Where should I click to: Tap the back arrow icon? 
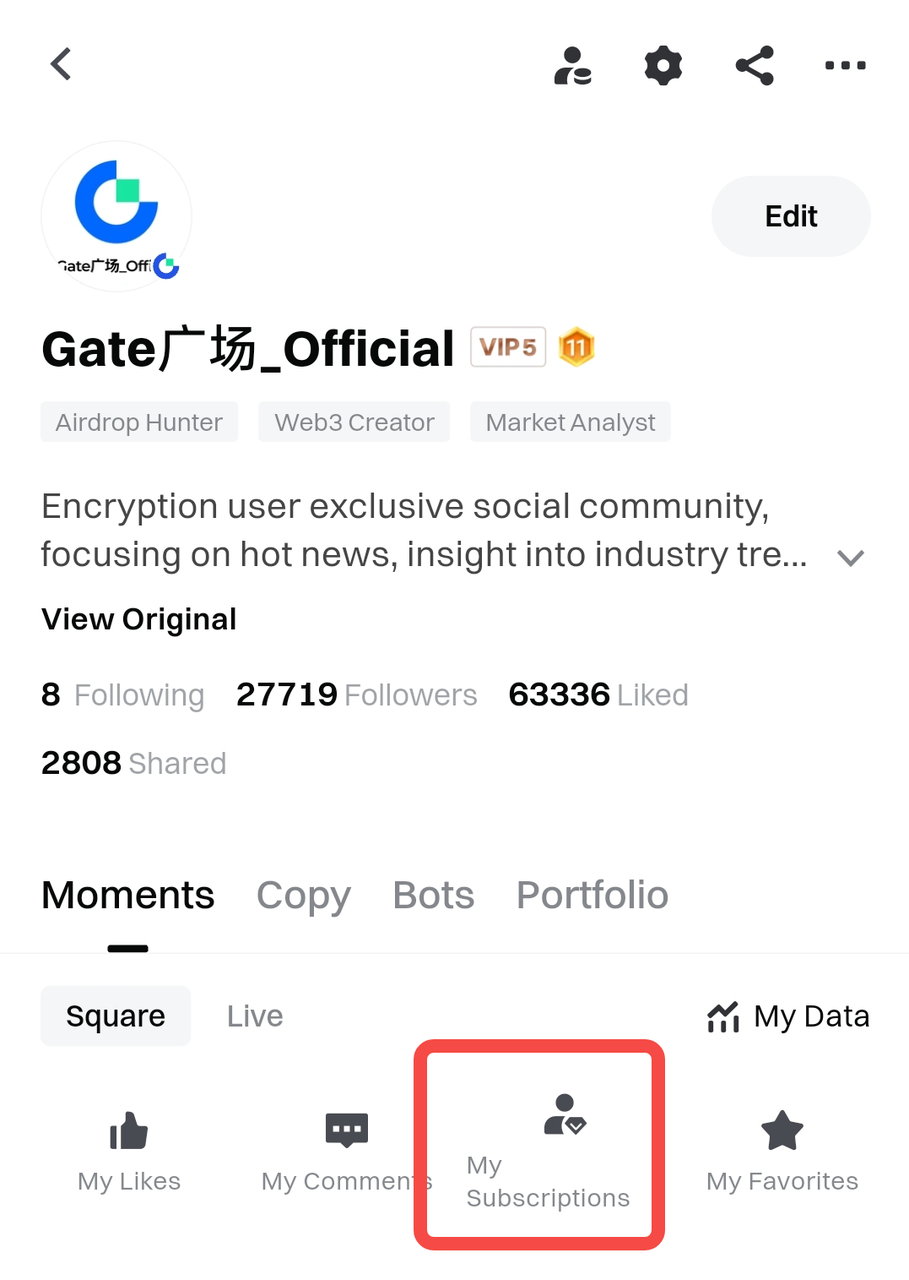[x=62, y=65]
